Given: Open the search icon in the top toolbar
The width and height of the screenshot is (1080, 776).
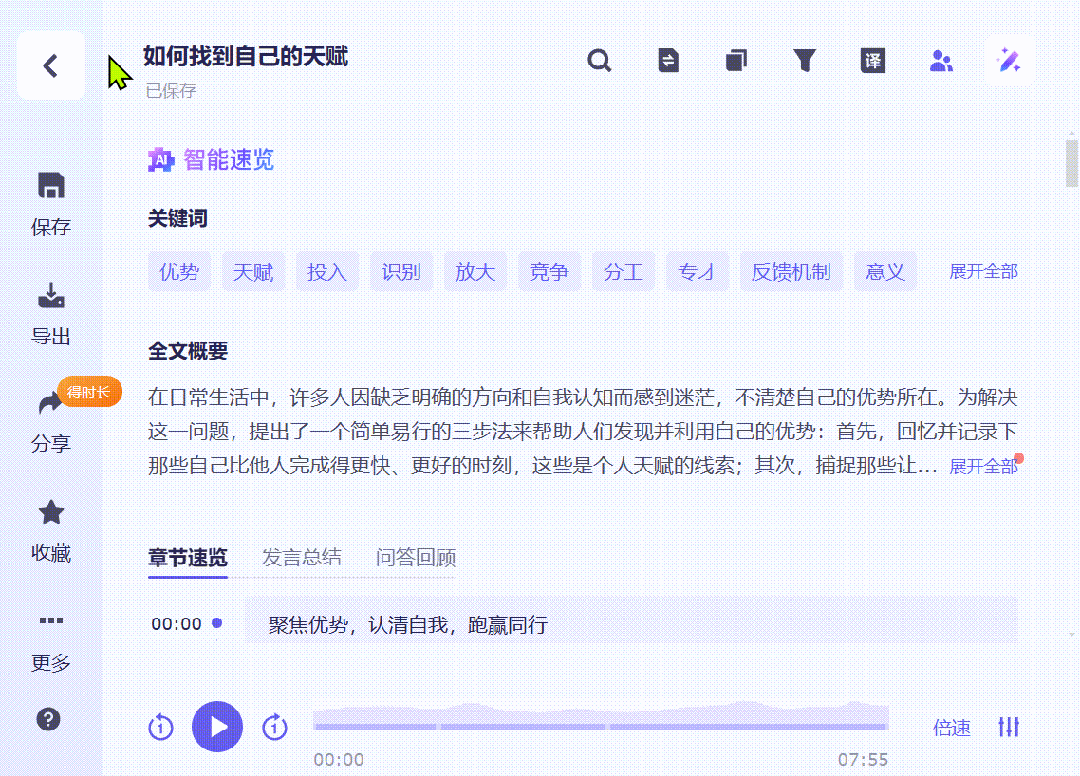Looking at the screenshot, I should pyautogui.click(x=599, y=60).
